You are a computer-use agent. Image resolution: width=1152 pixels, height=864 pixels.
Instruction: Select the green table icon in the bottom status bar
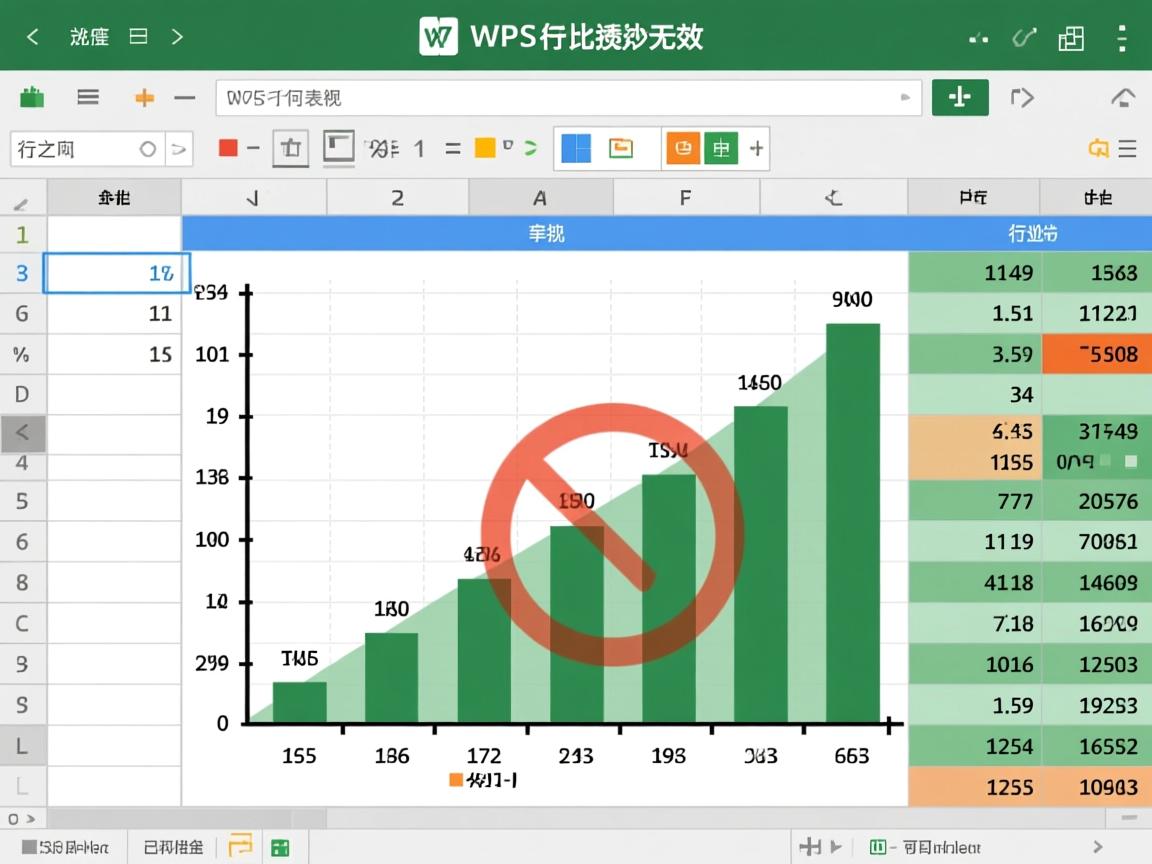281,846
